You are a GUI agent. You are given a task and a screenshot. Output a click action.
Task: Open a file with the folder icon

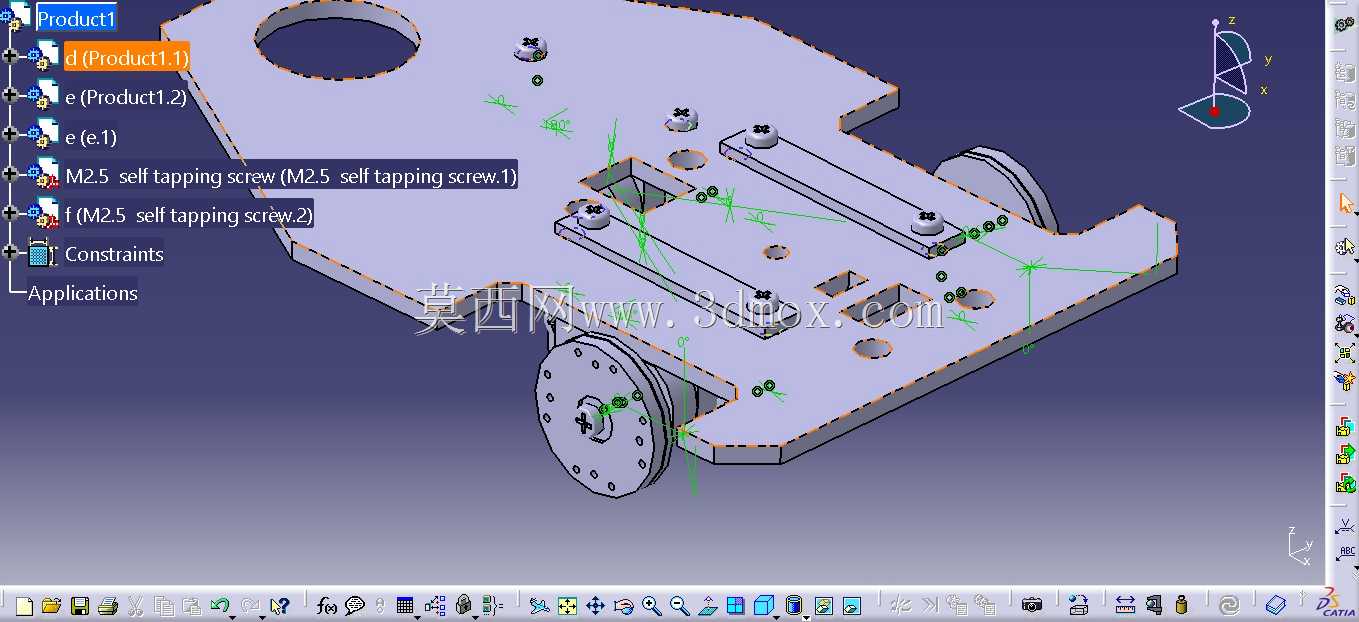pyautogui.click(x=52, y=605)
